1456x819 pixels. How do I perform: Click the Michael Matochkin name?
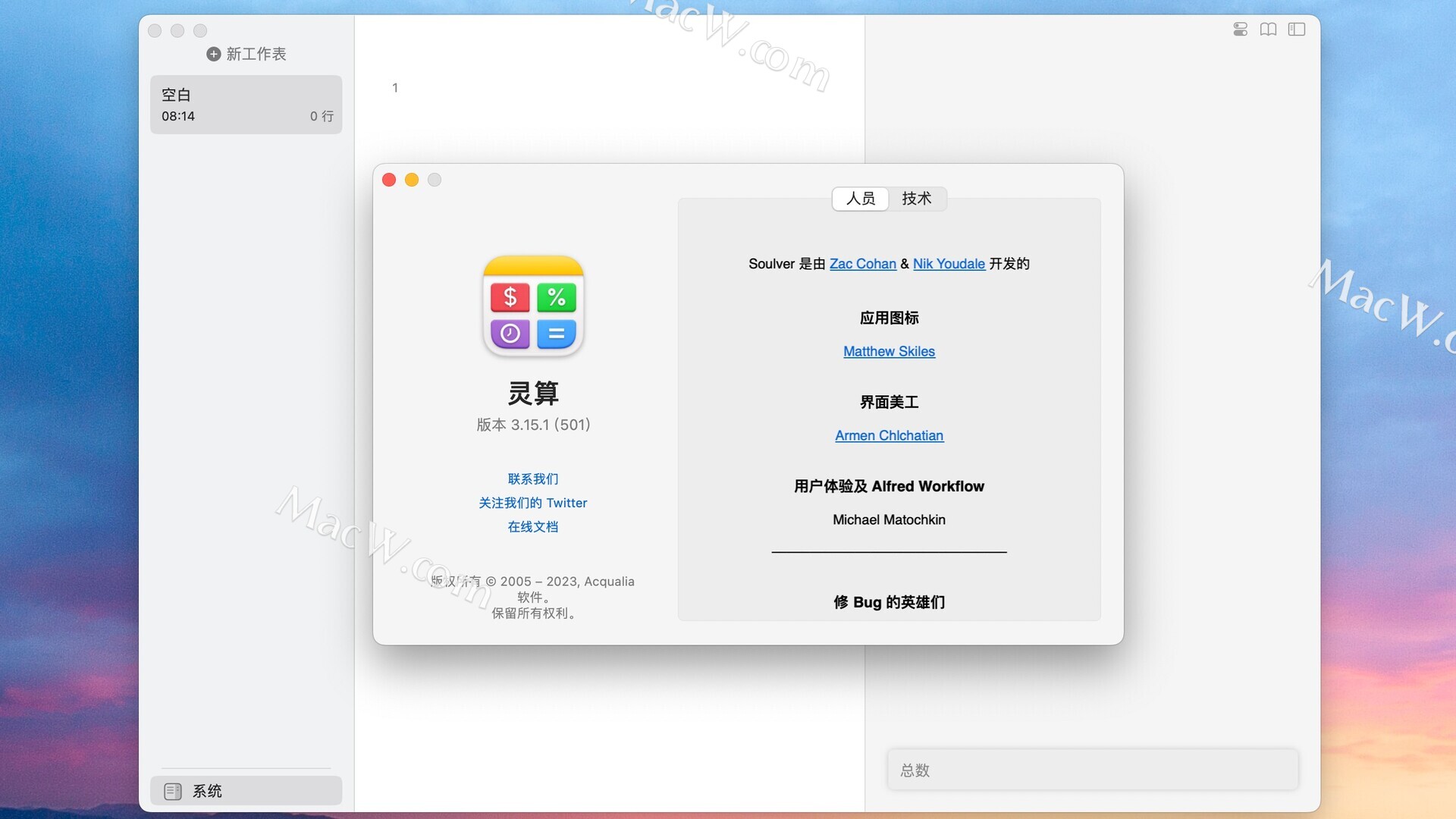[x=889, y=520]
